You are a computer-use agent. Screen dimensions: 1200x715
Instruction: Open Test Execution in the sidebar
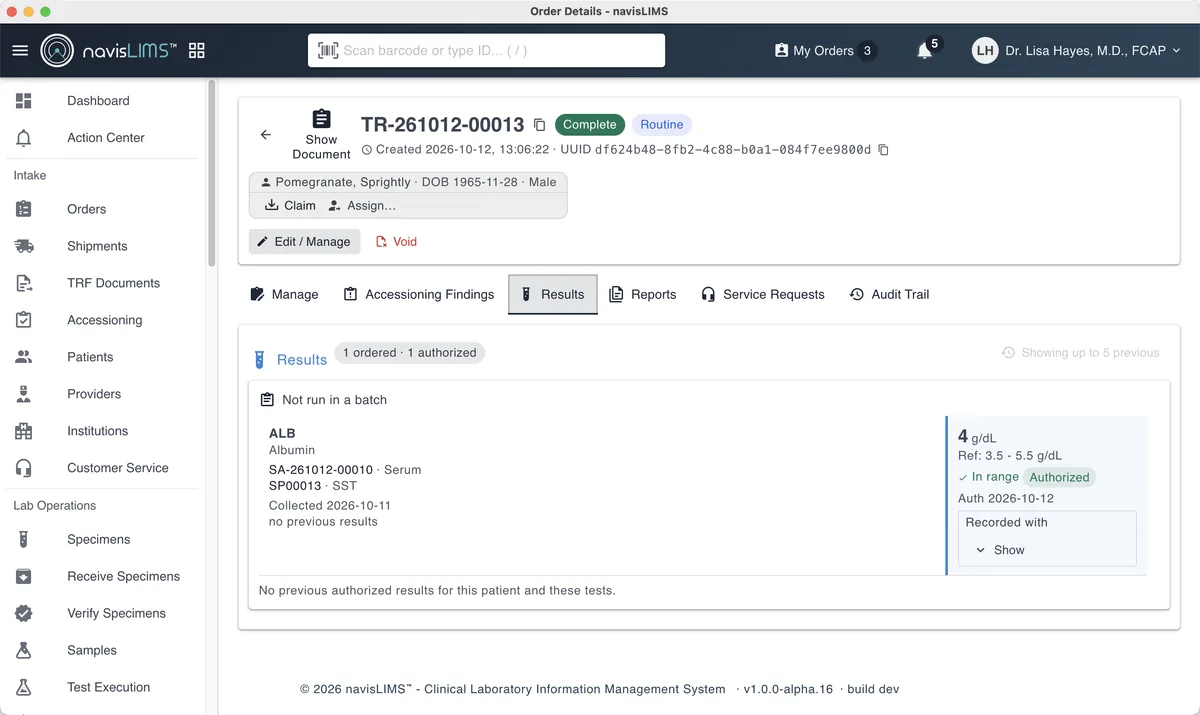pyautogui.click(x=108, y=687)
